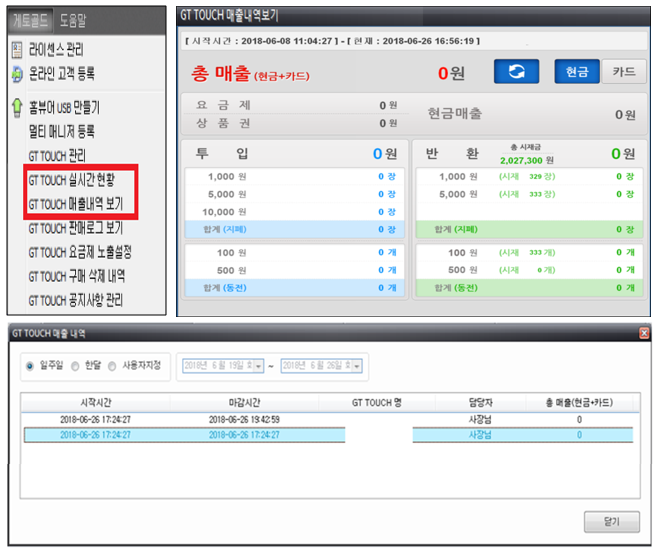Click the 투입 10,000 원 row
Image resolution: width=660 pixels, height=556 pixels.
point(294,212)
